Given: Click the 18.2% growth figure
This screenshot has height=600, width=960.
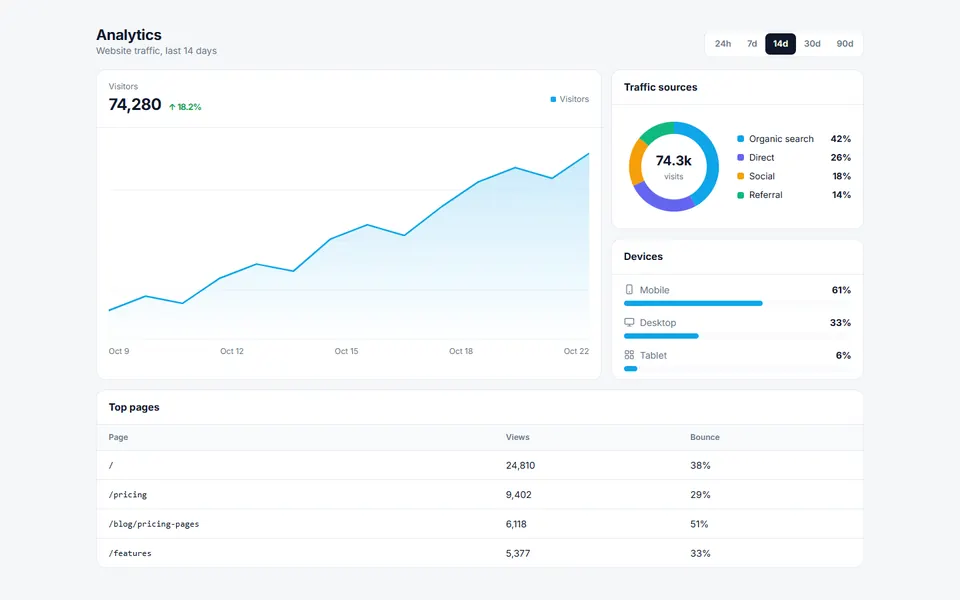Looking at the screenshot, I should click(x=189, y=107).
